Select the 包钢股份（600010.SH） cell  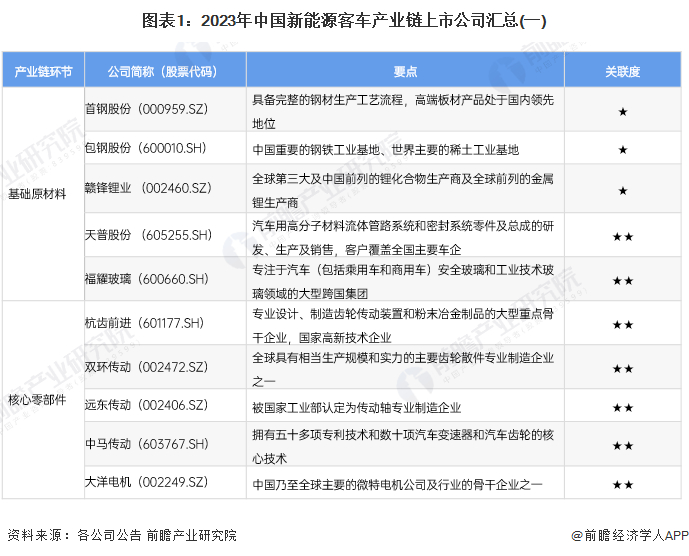[165, 148]
